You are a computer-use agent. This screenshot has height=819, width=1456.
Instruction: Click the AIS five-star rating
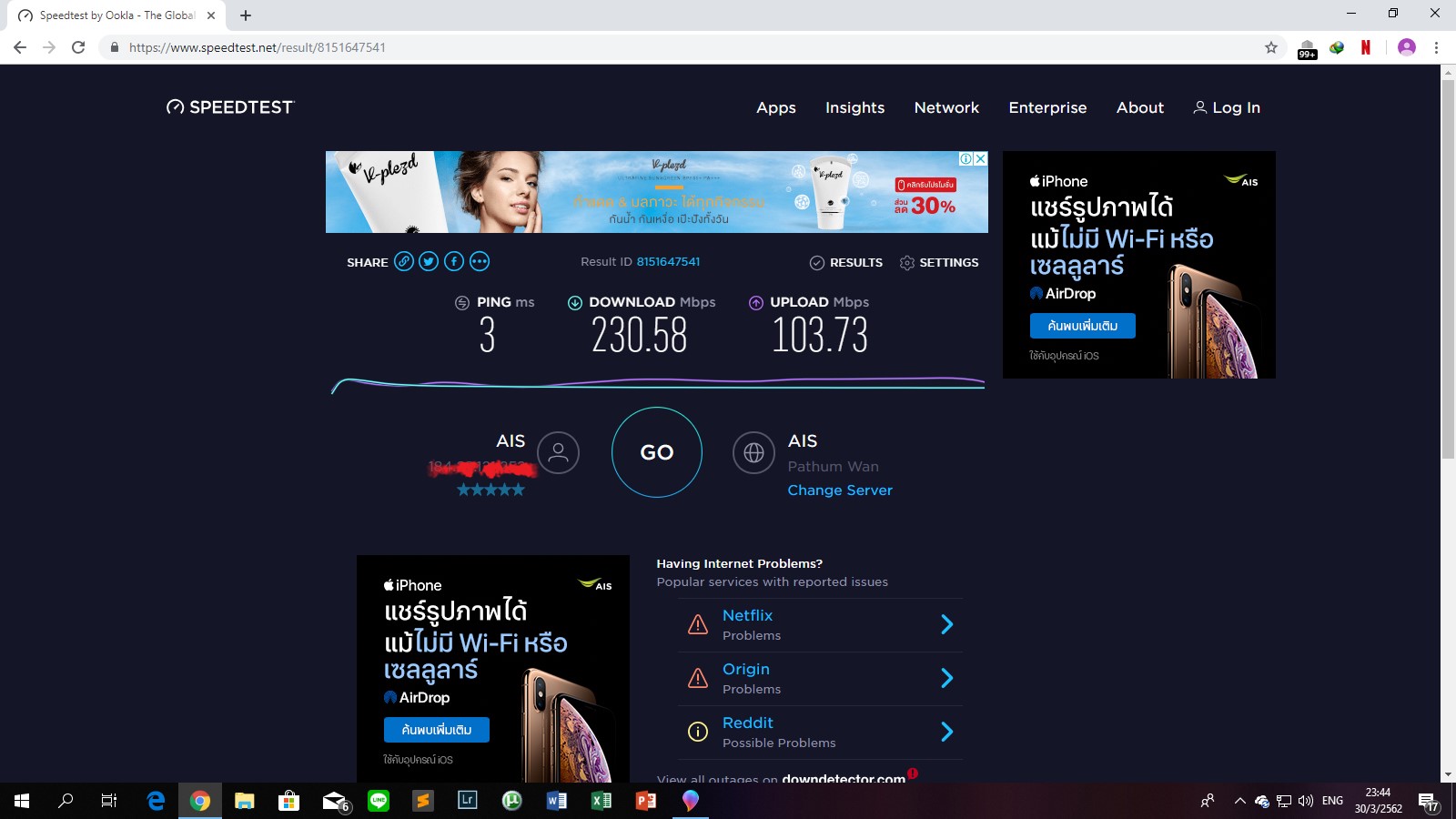(x=490, y=490)
